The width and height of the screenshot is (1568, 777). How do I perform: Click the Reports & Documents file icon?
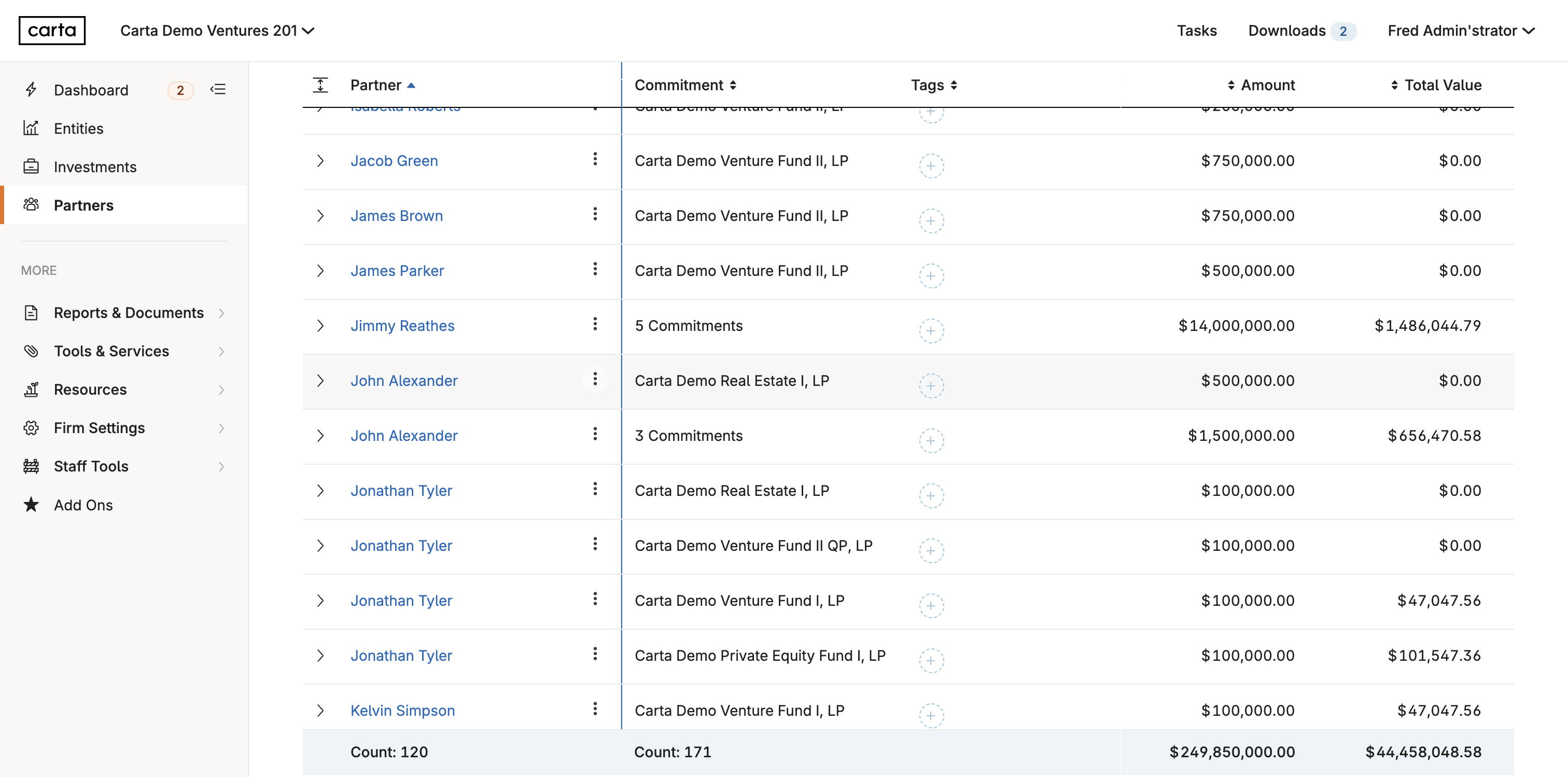point(31,312)
